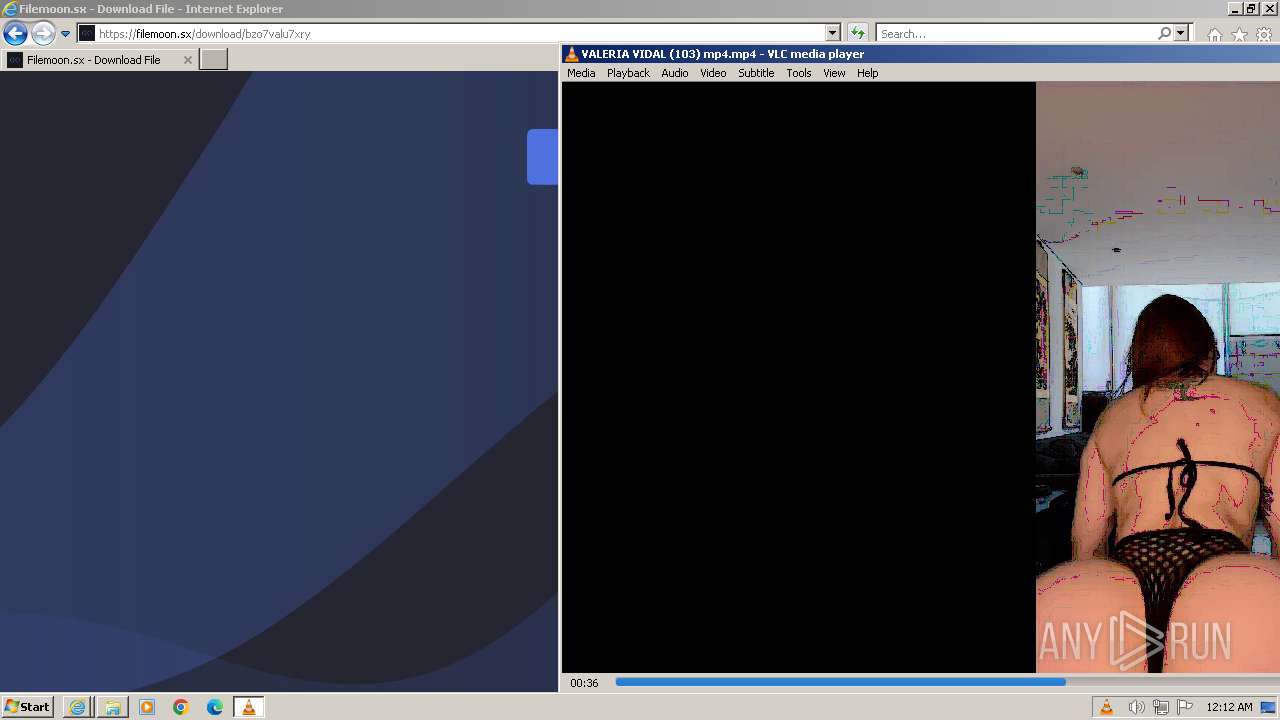Screen dimensions: 1280x720
Task: Open the VLC Help menu
Action: click(867, 73)
